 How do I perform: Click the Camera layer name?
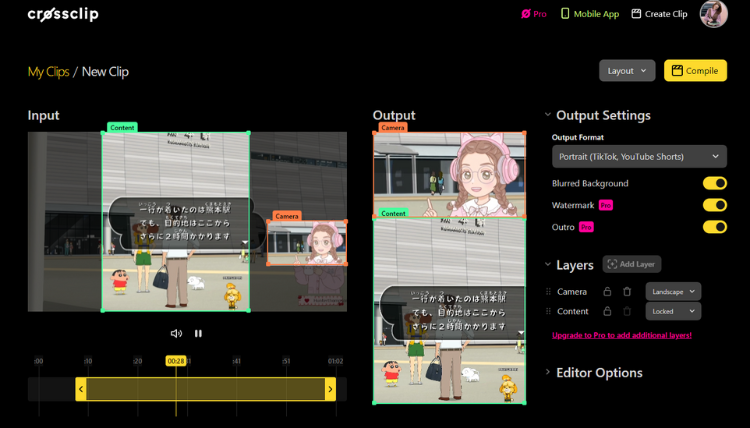pos(572,292)
